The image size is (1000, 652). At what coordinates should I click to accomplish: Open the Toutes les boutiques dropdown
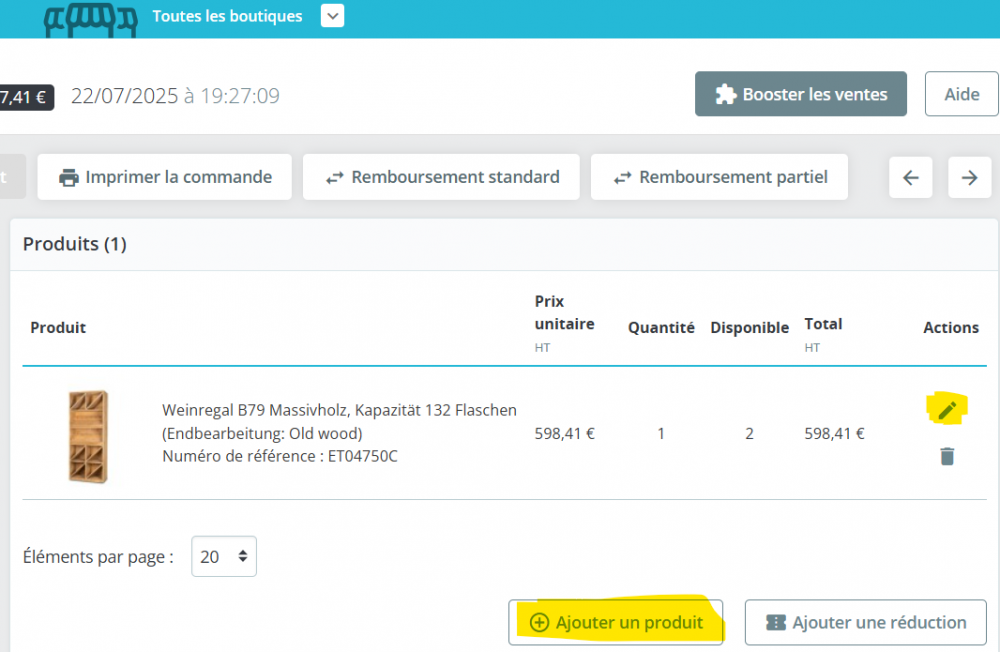point(332,16)
